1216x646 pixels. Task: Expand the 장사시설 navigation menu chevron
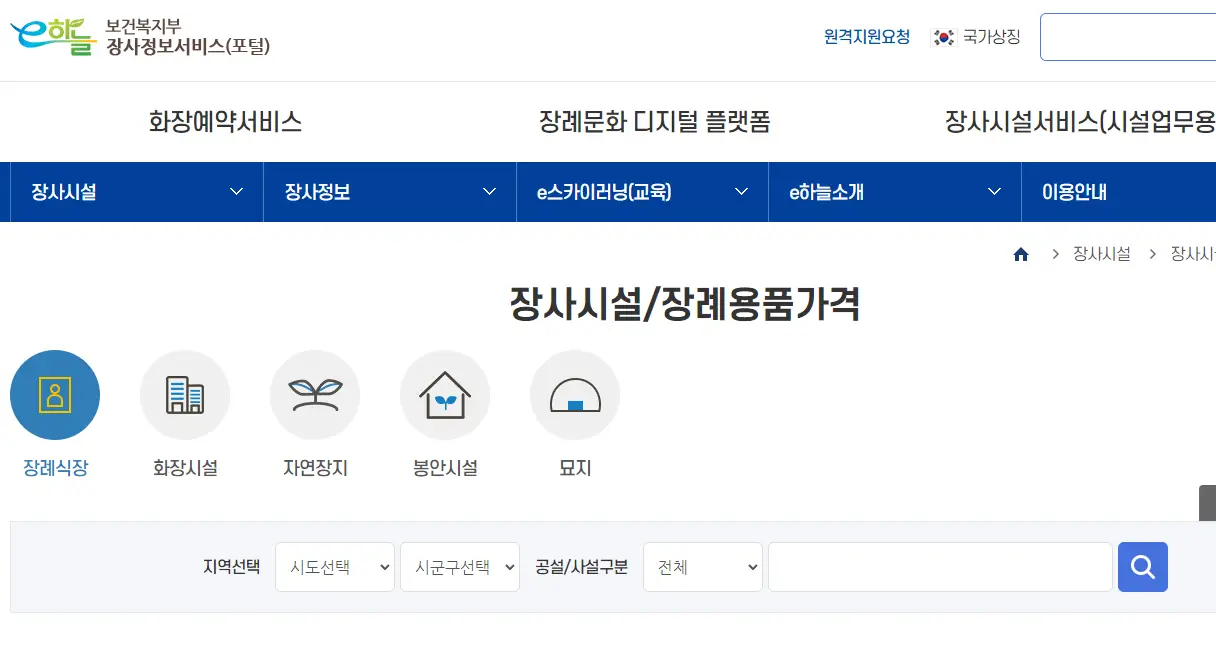(237, 191)
